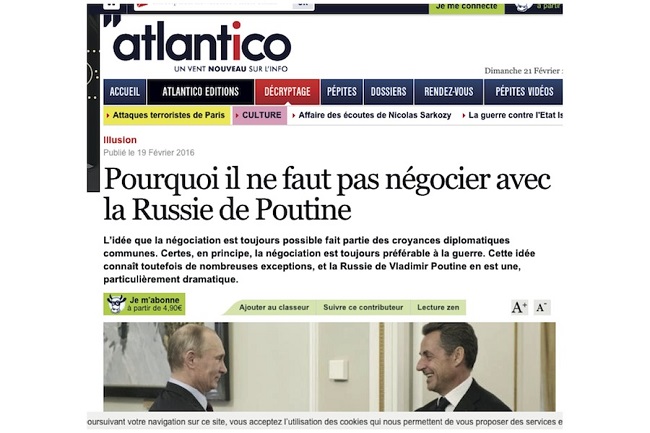Open the Atlantico Editions tab

(x=201, y=92)
